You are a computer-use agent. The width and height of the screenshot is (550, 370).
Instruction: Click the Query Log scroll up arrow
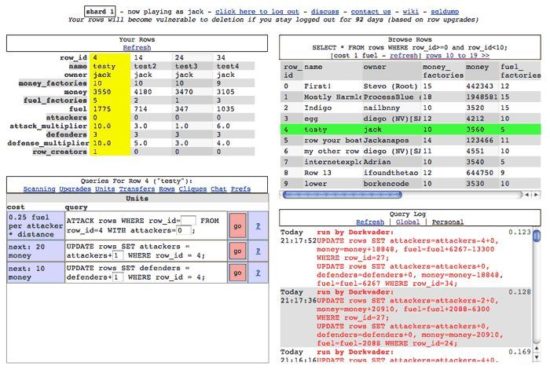[x=536, y=349]
